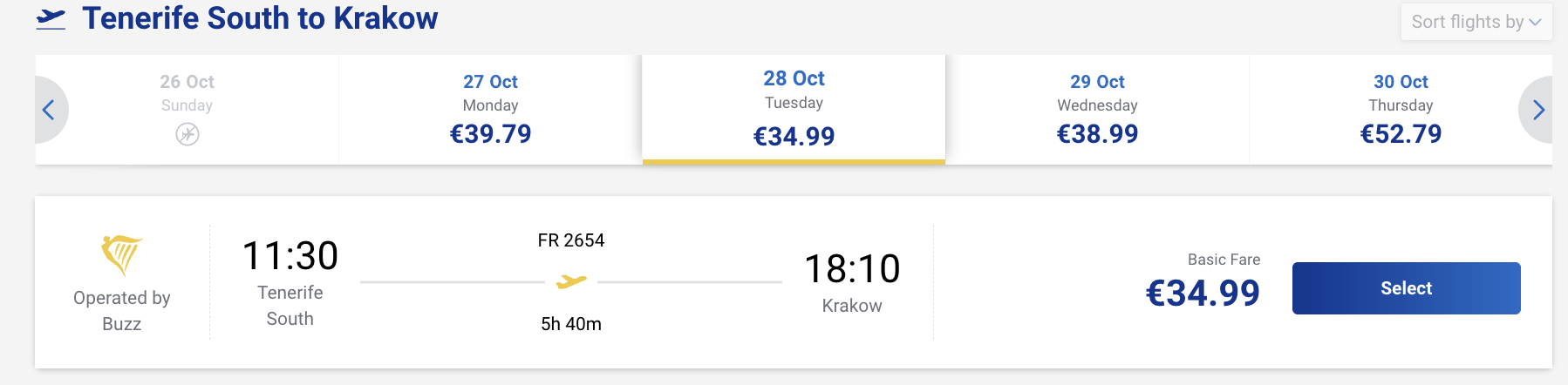Click the Basic Fare €34.99 price
The image size is (1568, 385).
point(1203,294)
